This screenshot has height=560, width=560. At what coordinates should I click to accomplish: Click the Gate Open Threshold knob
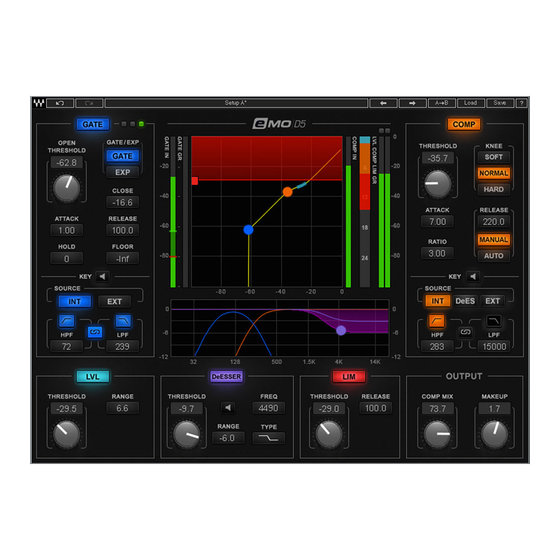coord(67,188)
